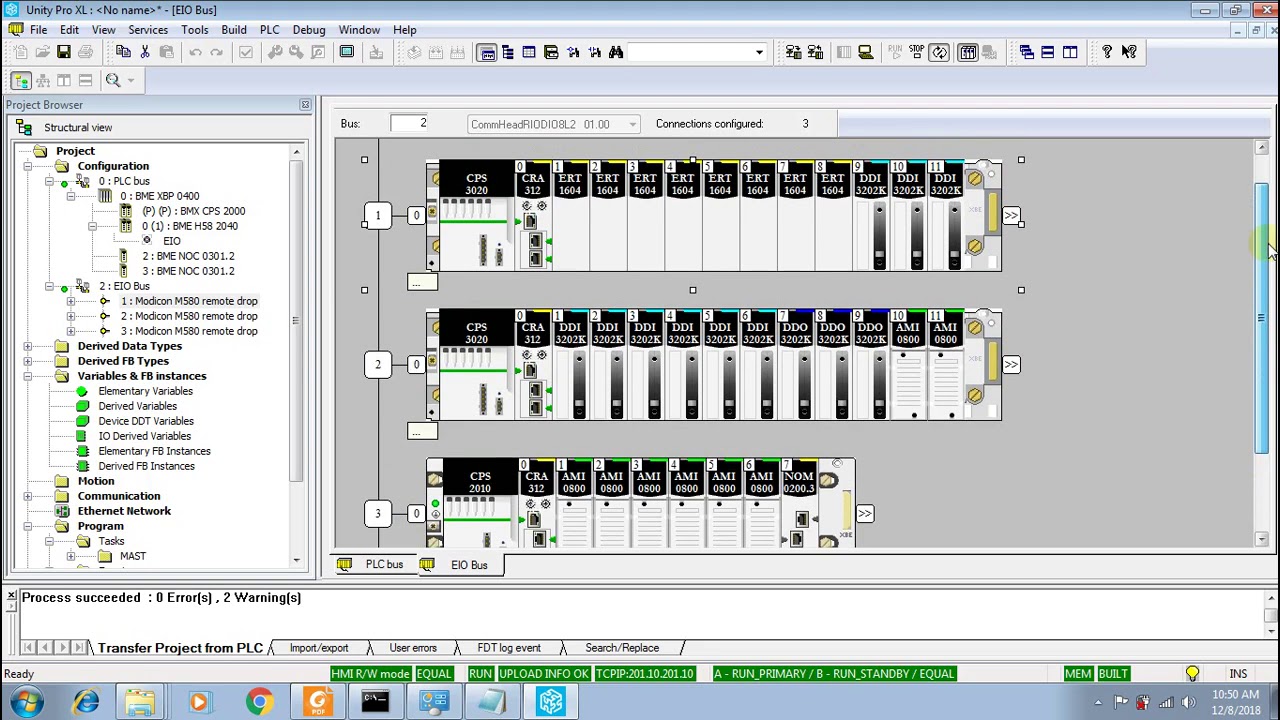Click the Cascade windows icon
The image size is (1280, 720).
pos(1027,52)
